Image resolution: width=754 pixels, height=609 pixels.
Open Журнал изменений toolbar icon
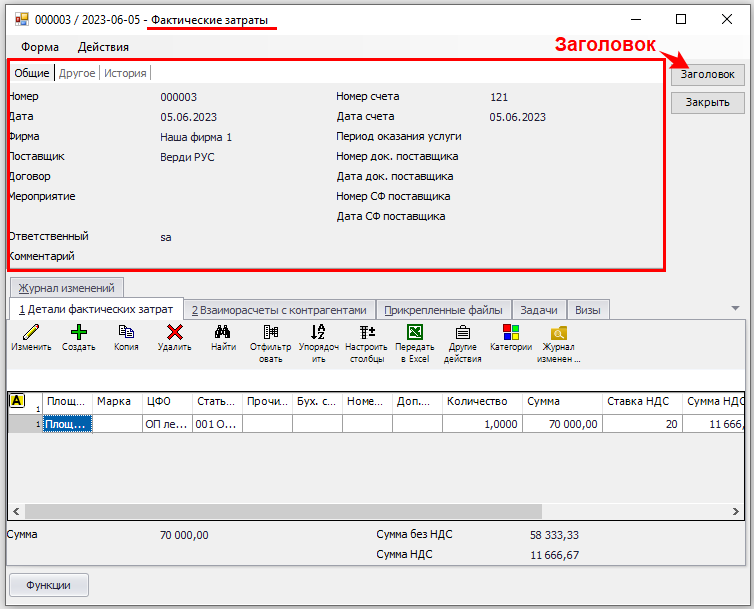(x=558, y=333)
